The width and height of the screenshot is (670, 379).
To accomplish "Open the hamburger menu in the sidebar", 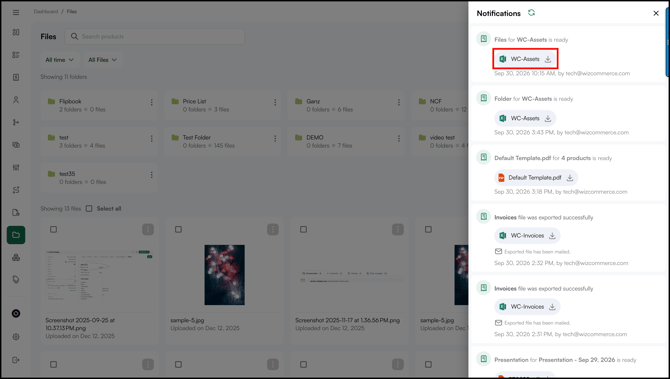I will point(16,12).
